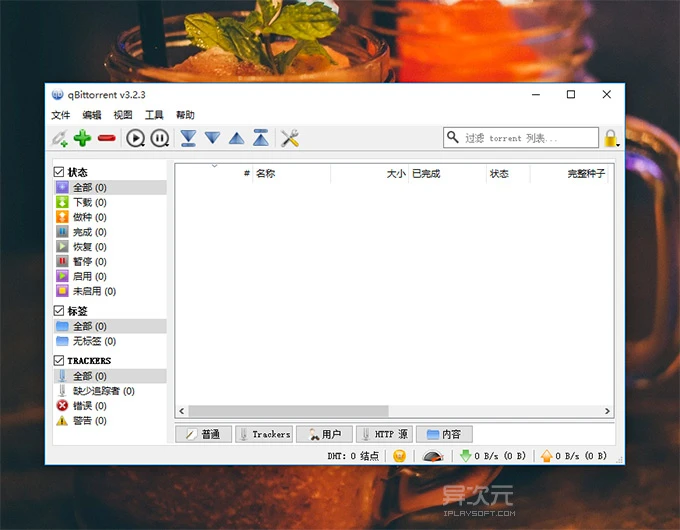This screenshot has height=530, width=680.
Task: Select the 警告 (0) tracker filter
Action: pos(110,420)
